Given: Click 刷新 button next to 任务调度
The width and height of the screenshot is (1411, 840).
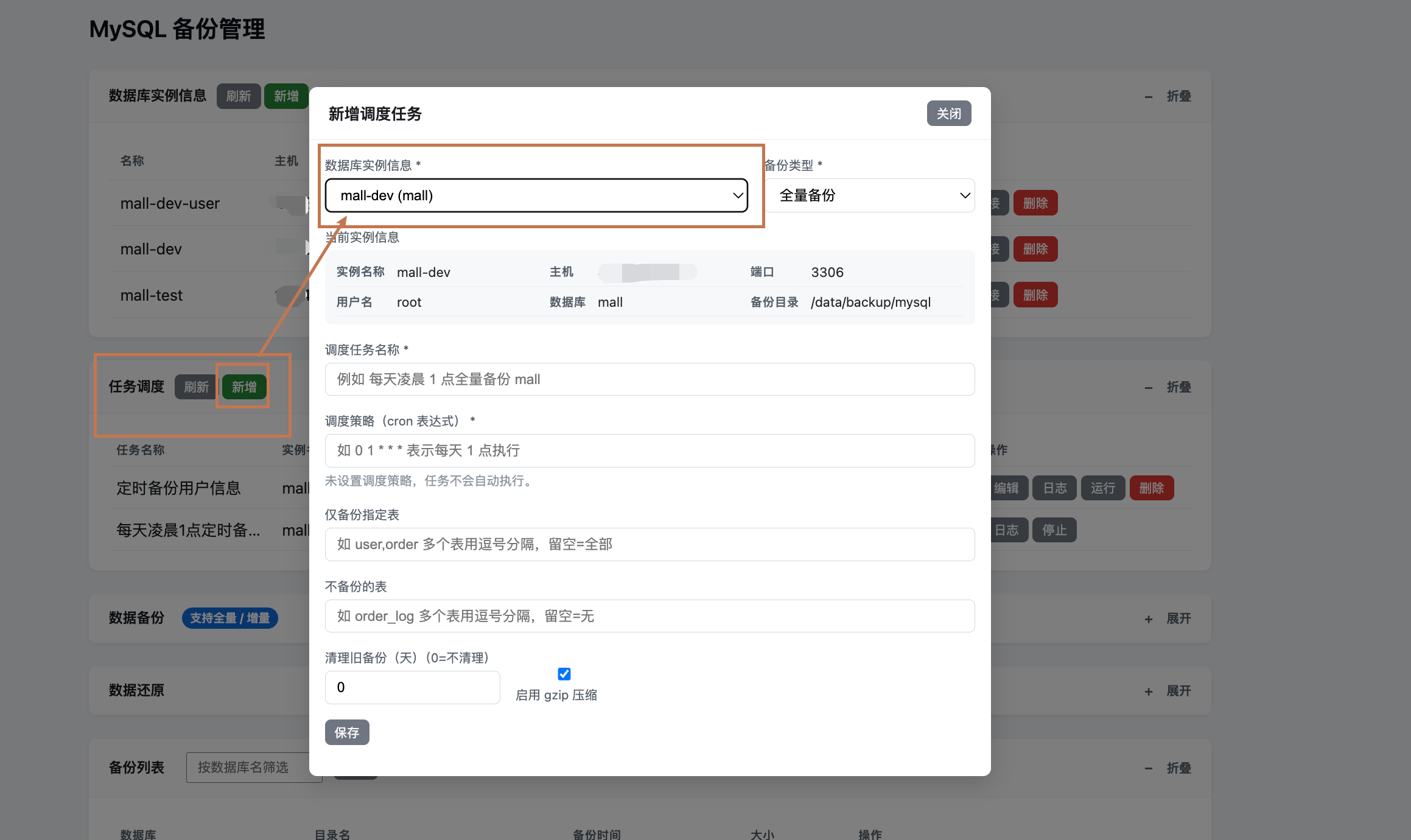Looking at the screenshot, I should coord(196,387).
